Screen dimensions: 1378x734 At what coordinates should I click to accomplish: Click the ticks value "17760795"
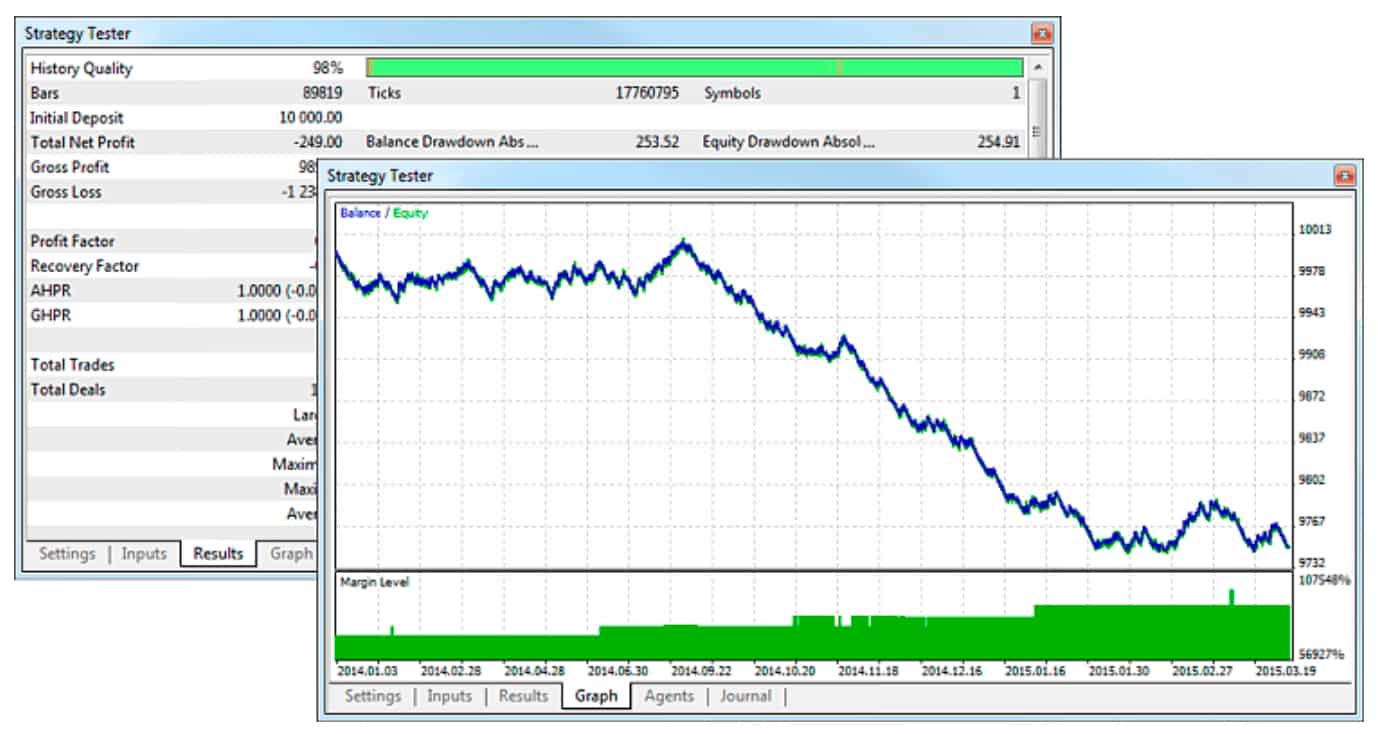647,93
